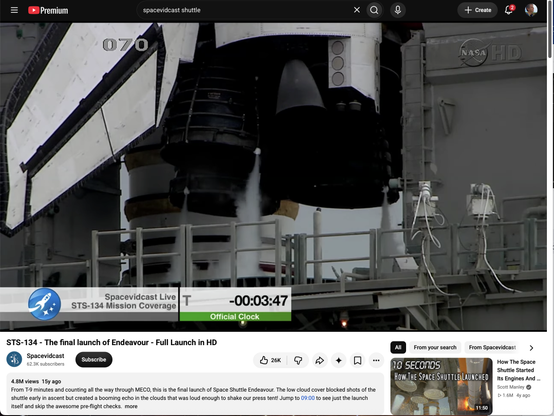
Task: Expand description with 'more'
Action: [131, 406]
